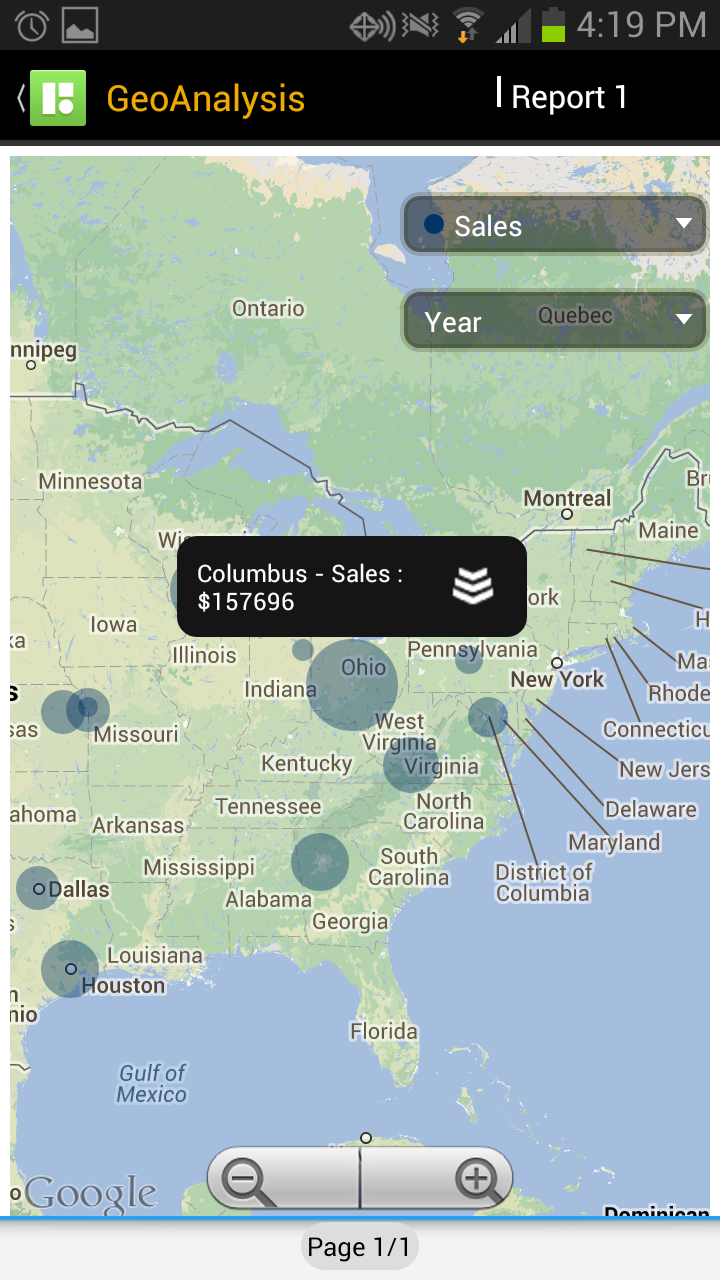Tap the GeoAnalysis title text

(x=206, y=99)
